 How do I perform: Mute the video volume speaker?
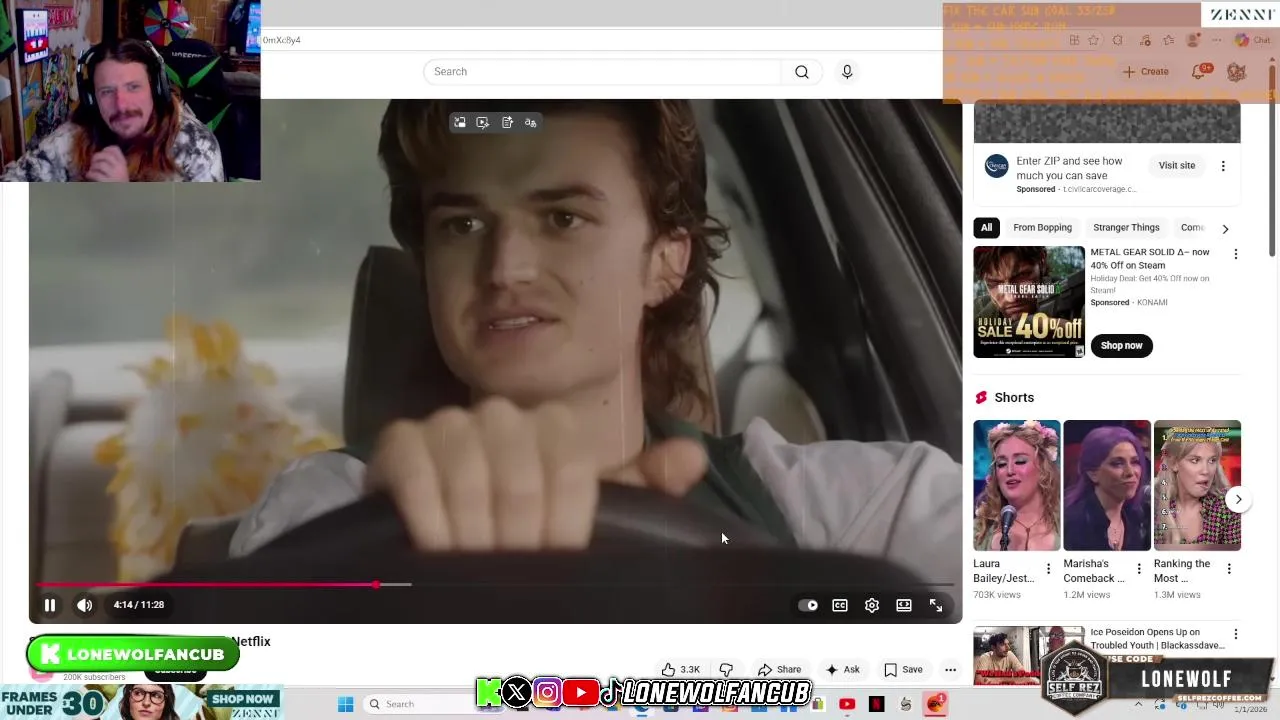pyautogui.click(x=85, y=605)
